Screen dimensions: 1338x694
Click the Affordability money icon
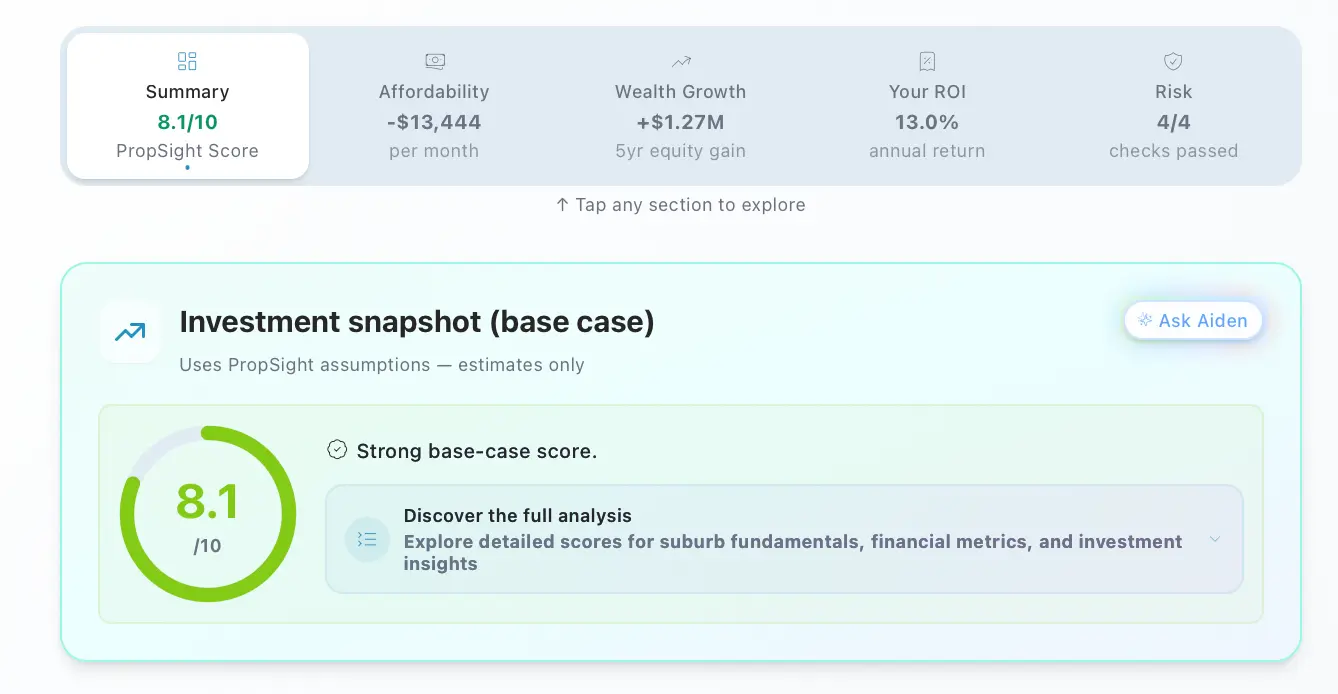(x=435, y=61)
